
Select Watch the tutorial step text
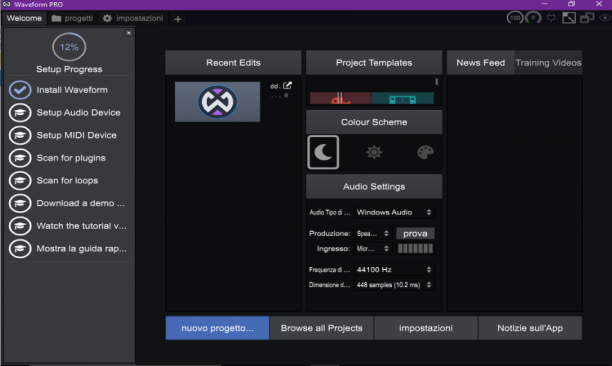82,226
